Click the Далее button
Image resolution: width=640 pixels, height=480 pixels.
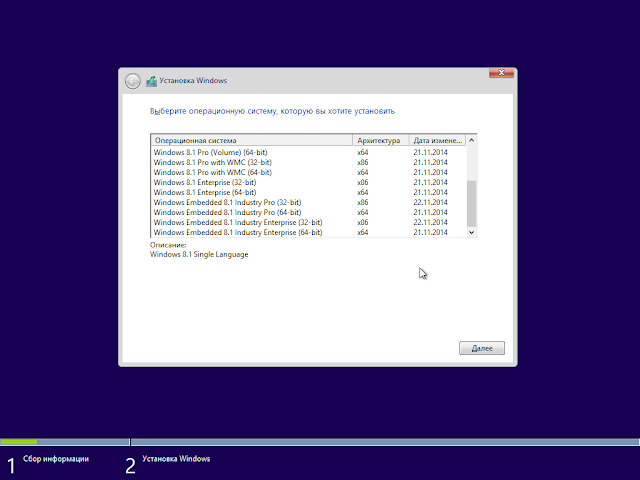click(x=482, y=348)
